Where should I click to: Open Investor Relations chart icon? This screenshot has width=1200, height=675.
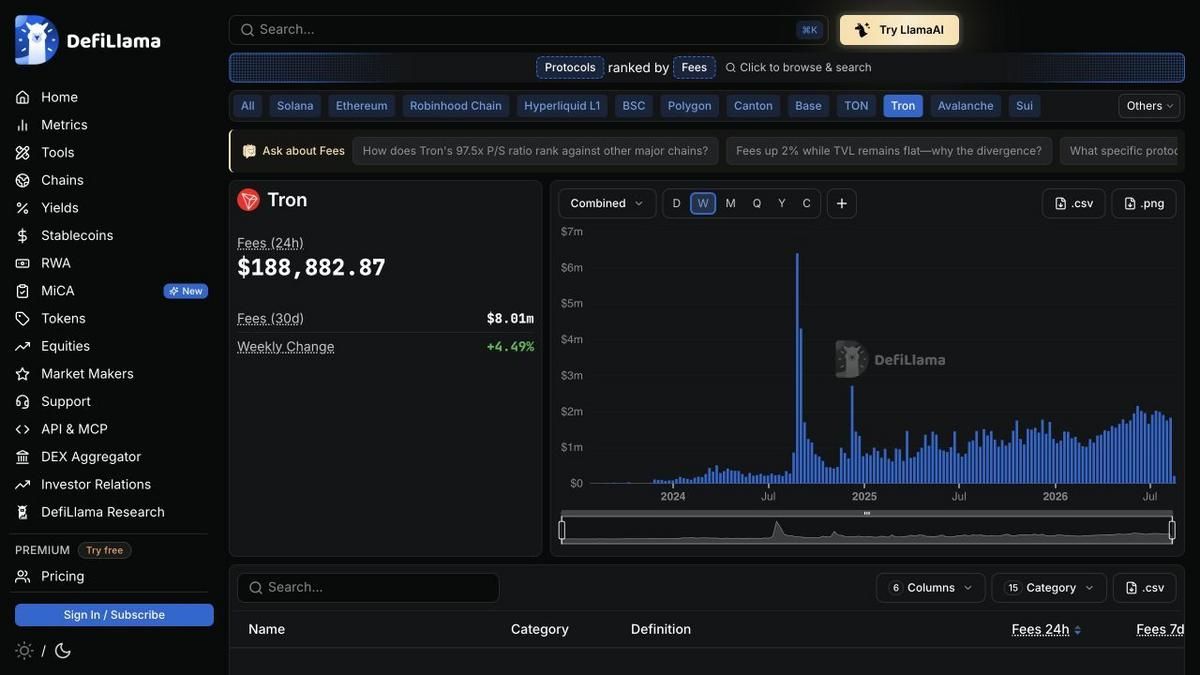point(23,485)
